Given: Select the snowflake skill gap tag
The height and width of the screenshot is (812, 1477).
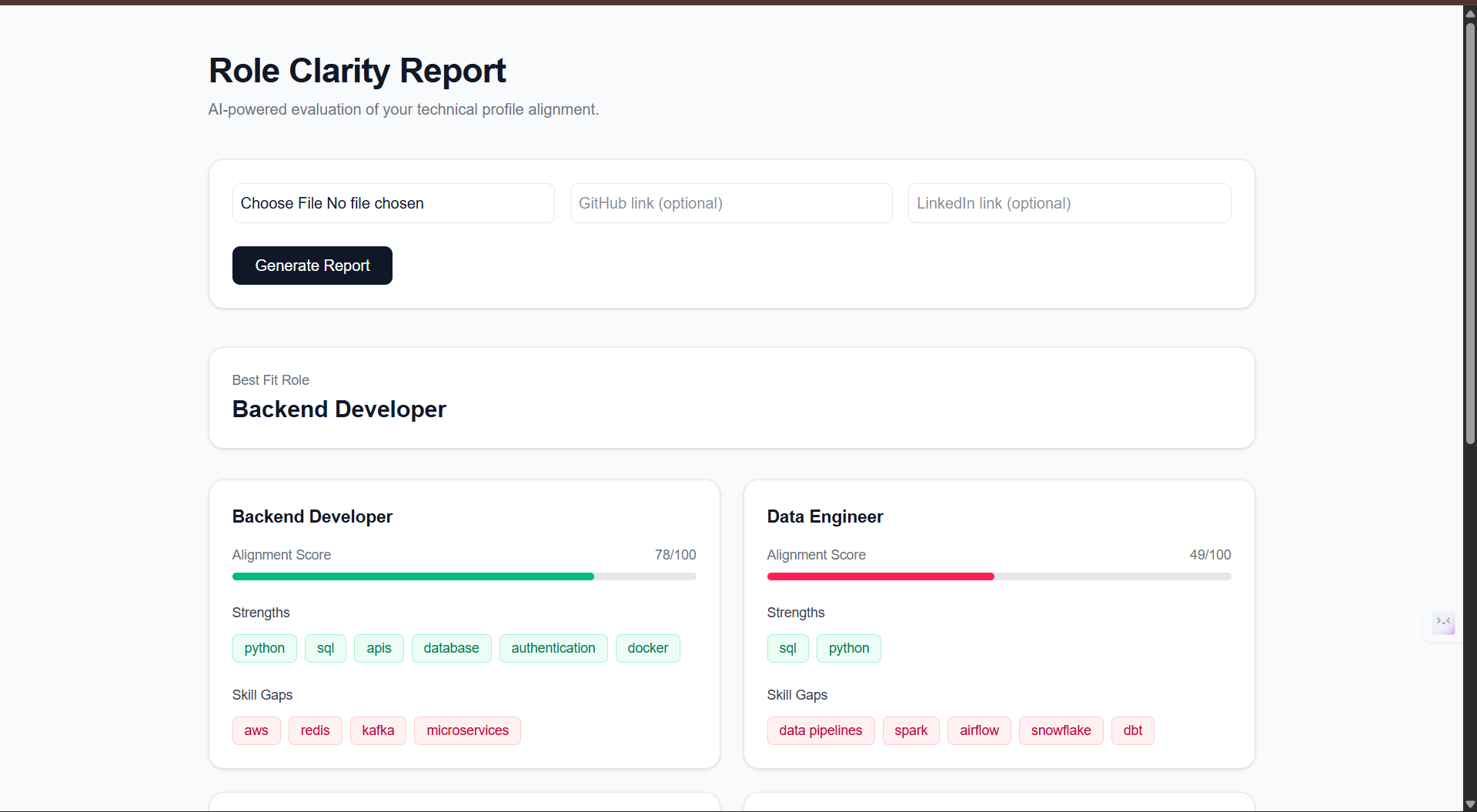Looking at the screenshot, I should [1061, 730].
